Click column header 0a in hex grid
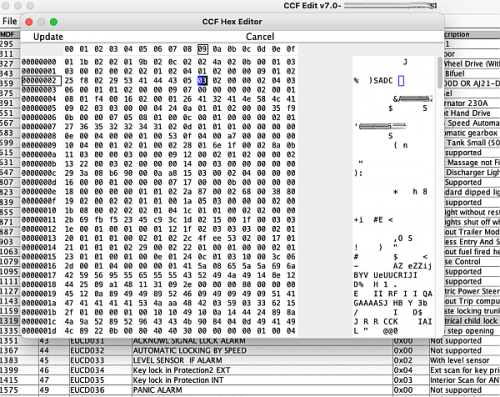This screenshot has height=397, width=500. 217,49
